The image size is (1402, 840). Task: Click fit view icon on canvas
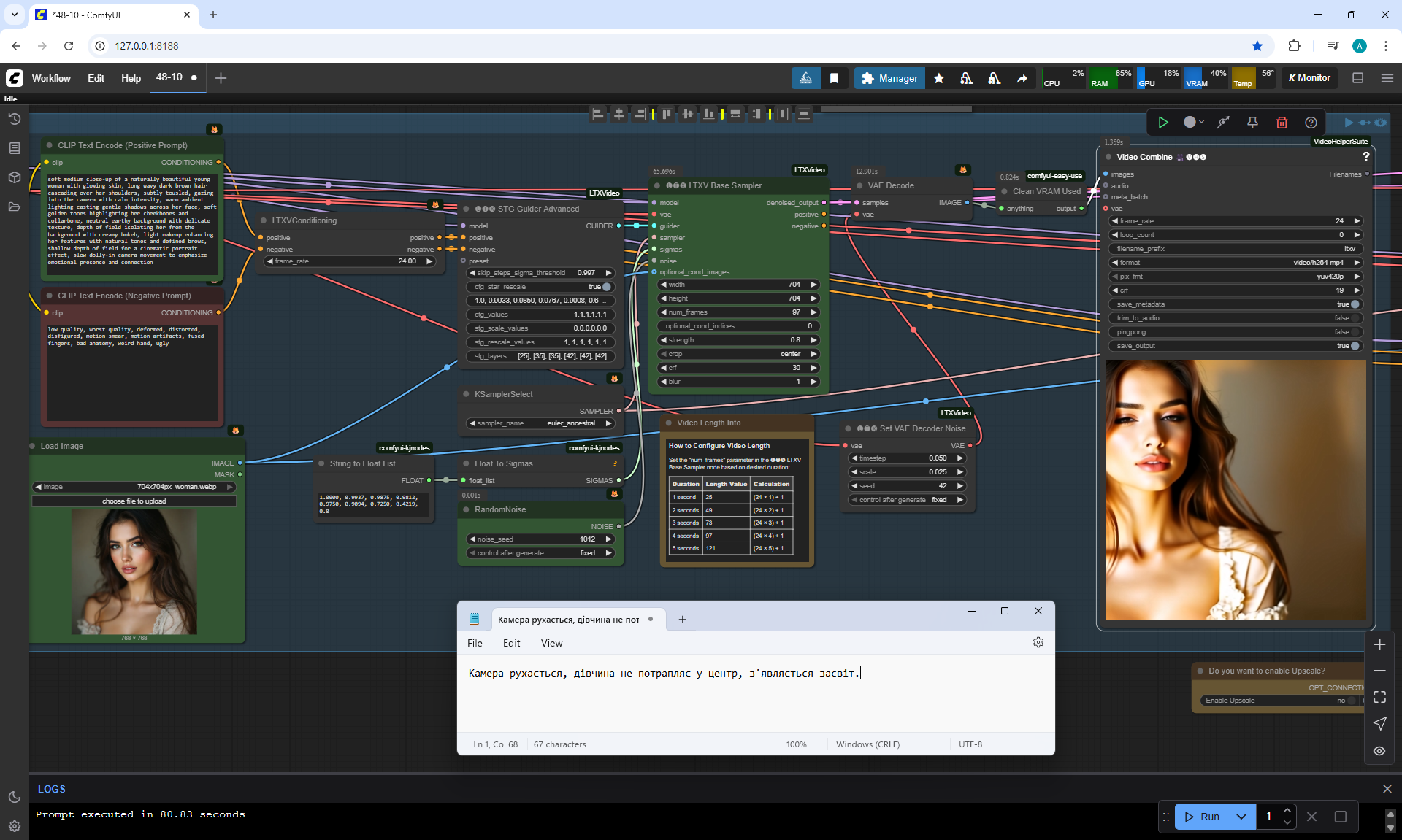pos(1379,697)
